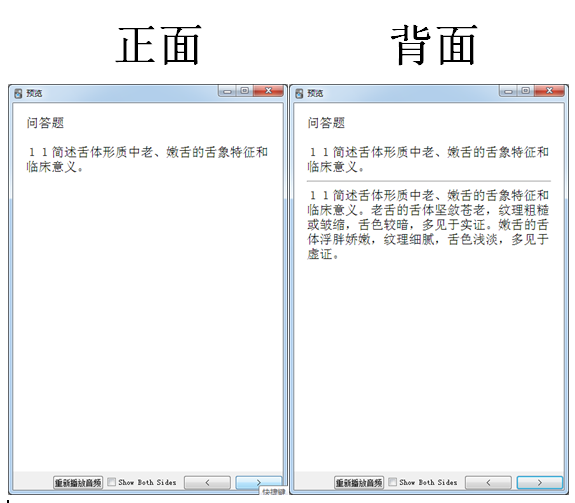Click 重新播放音频 button in left window
The image size is (575, 503).
pyautogui.click(x=78, y=483)
